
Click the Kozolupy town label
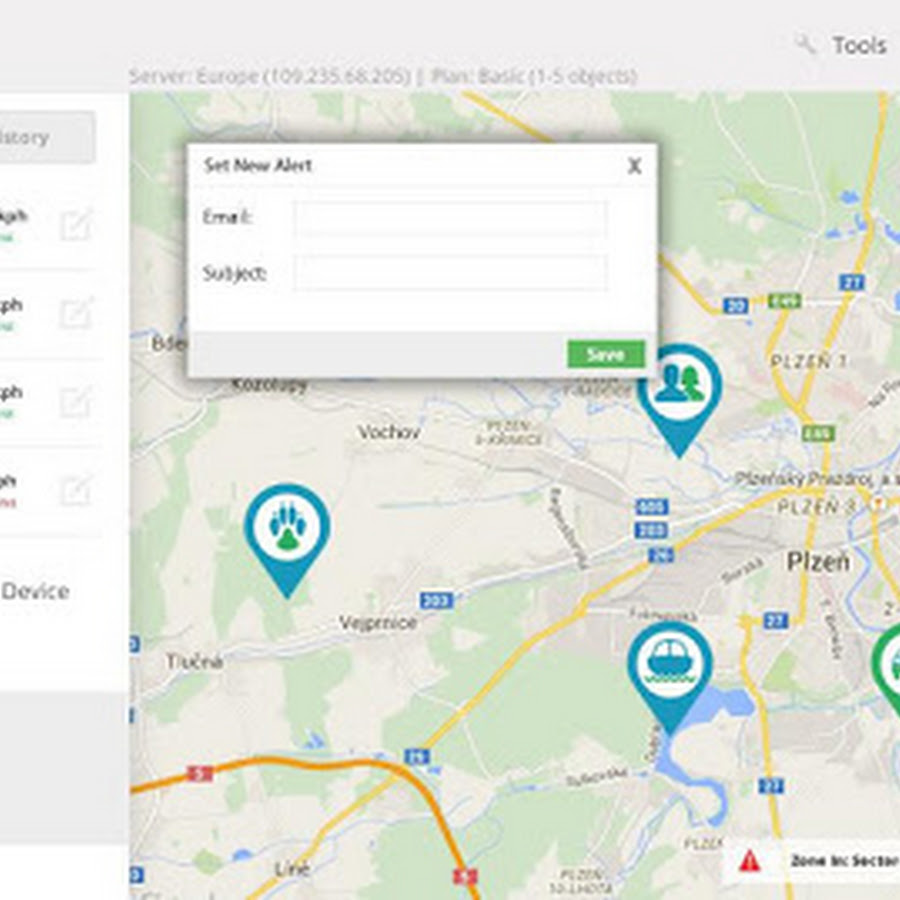tap(269, 385)
